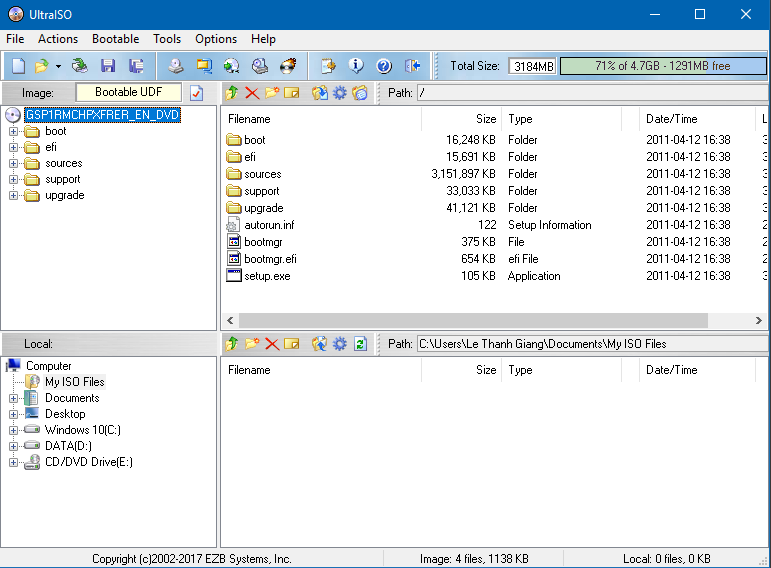Expand the DATA(D:) drive node
This screenshot has height=568, width=771.
tap(13, 446)
